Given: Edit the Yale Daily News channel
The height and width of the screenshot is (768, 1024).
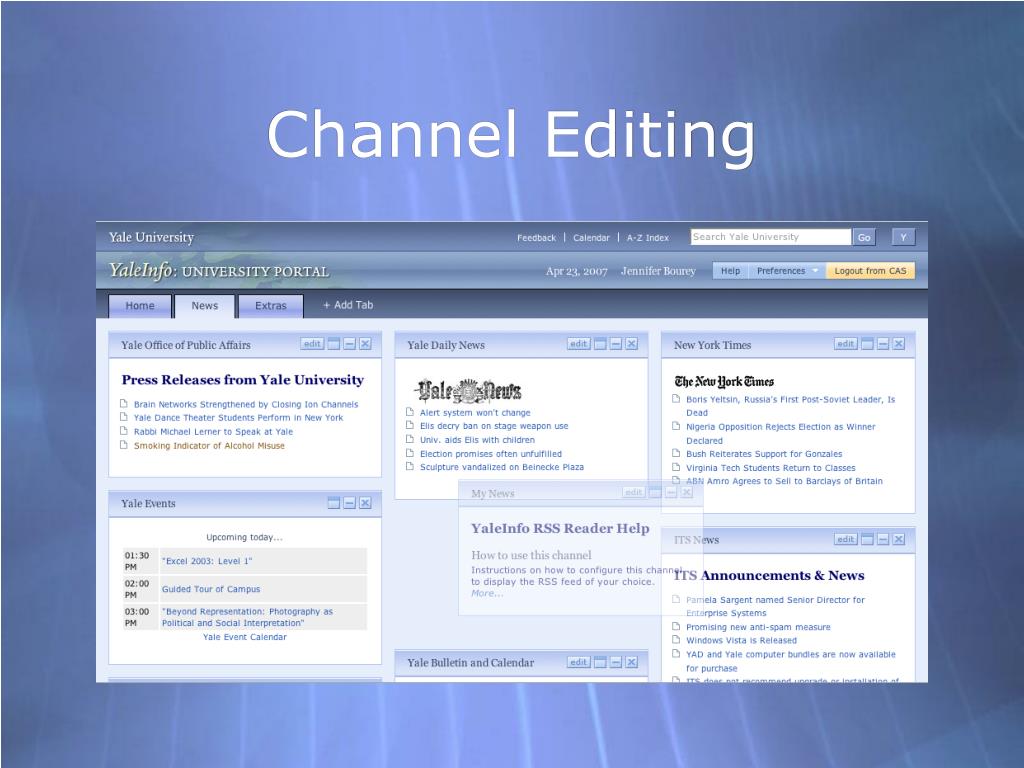Looking at the screenshot, I should click(578, 344).
